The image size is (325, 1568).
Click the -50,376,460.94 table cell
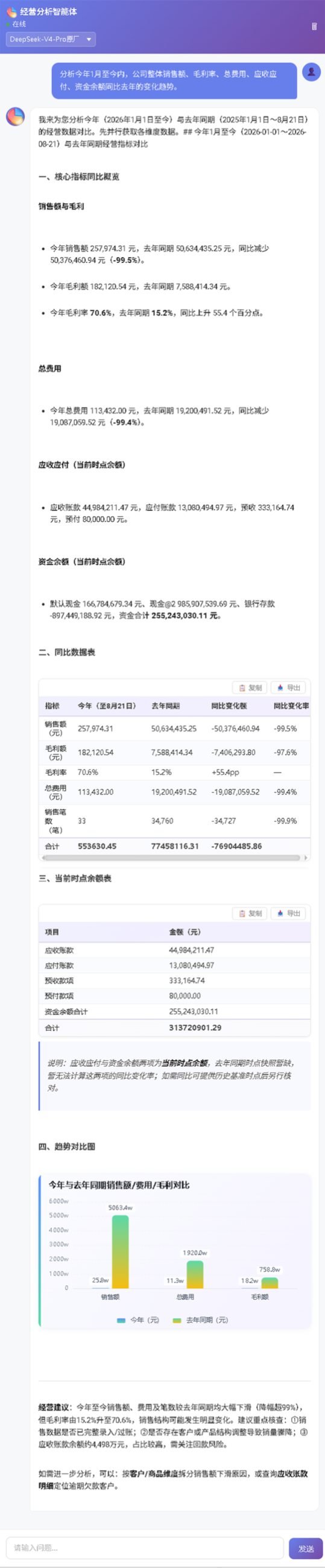pos(236,728)
